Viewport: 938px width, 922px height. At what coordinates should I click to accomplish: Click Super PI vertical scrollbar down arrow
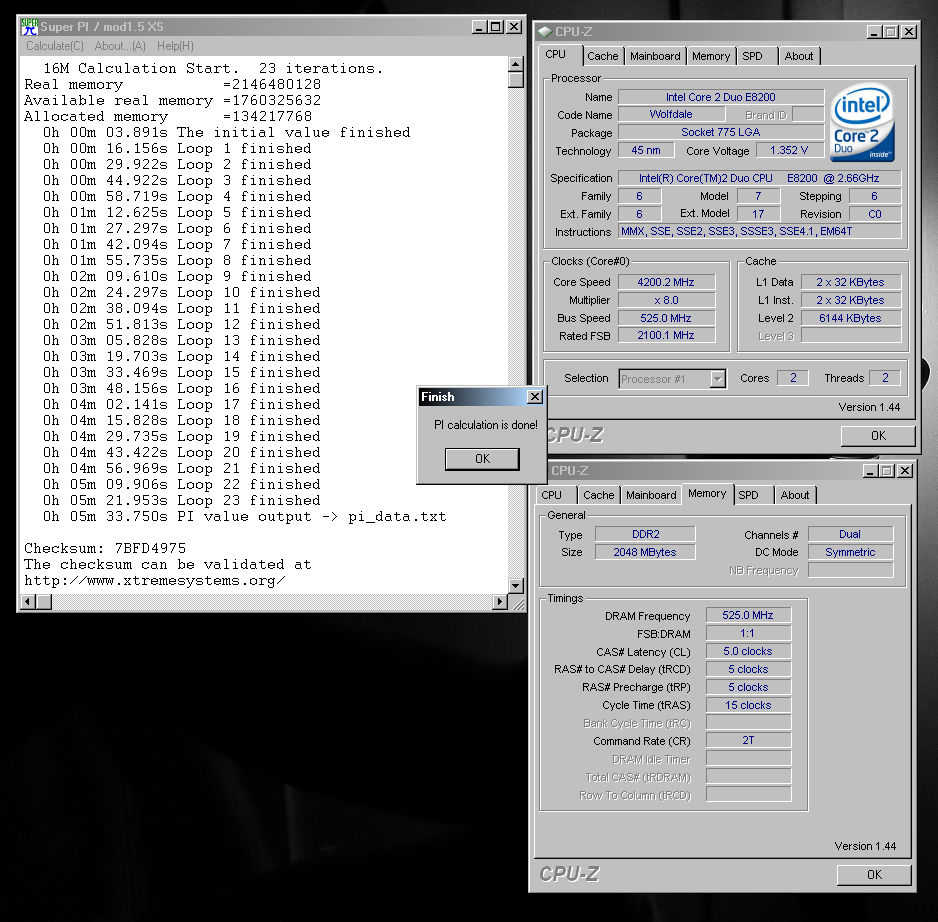[x=516, y=585]
